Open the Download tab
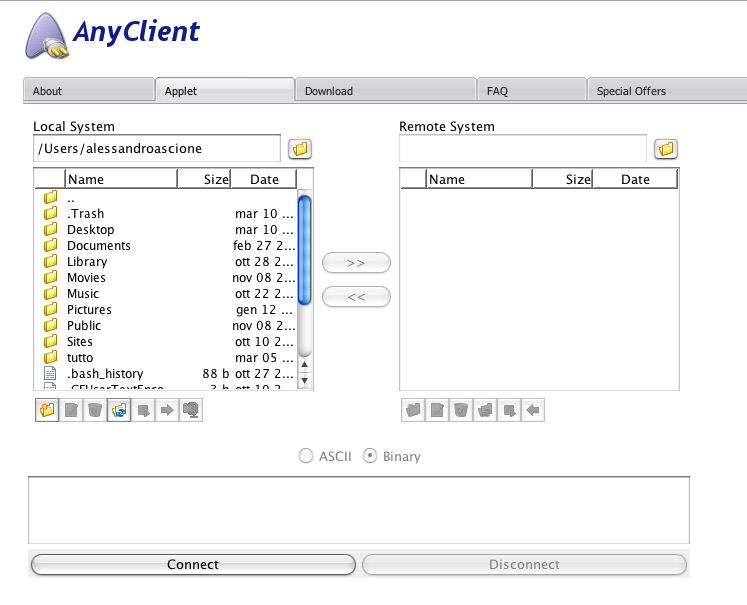 point(386,91)
